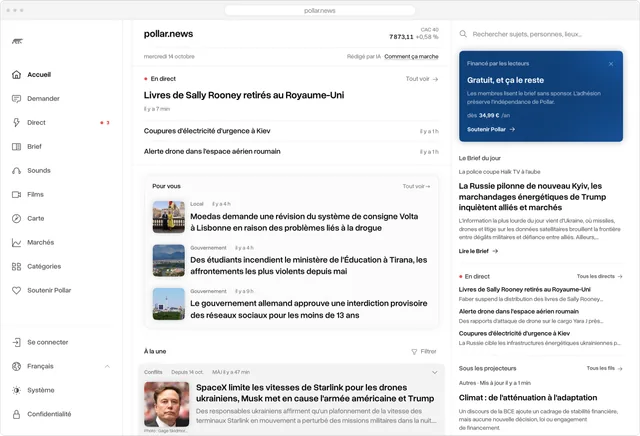The width and height of the screenshot is (640, 436).
Task: Select Films menu item label
Action: [x=36, y=195]
